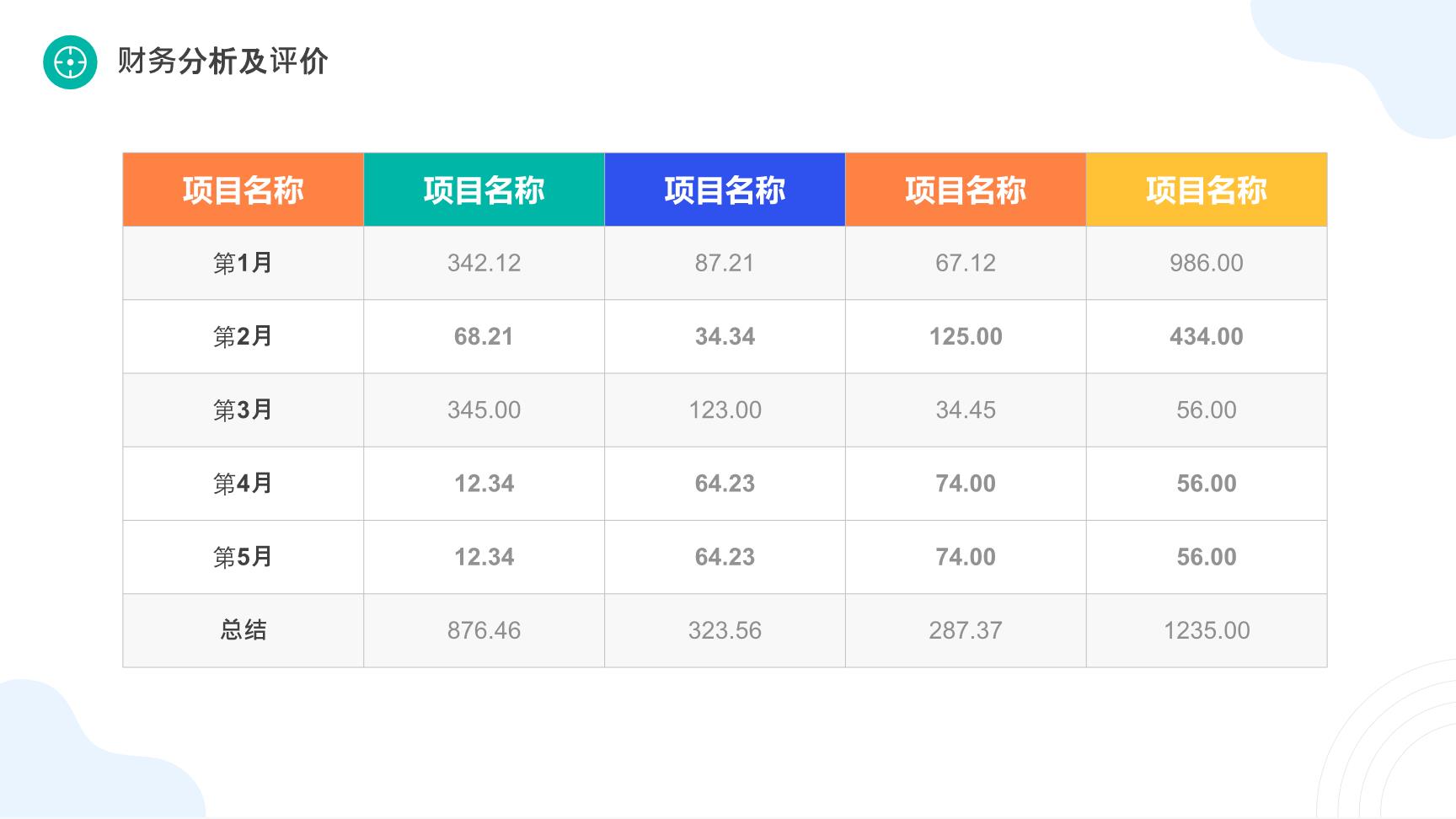Select the cell containing 34.45

(966, 410)
